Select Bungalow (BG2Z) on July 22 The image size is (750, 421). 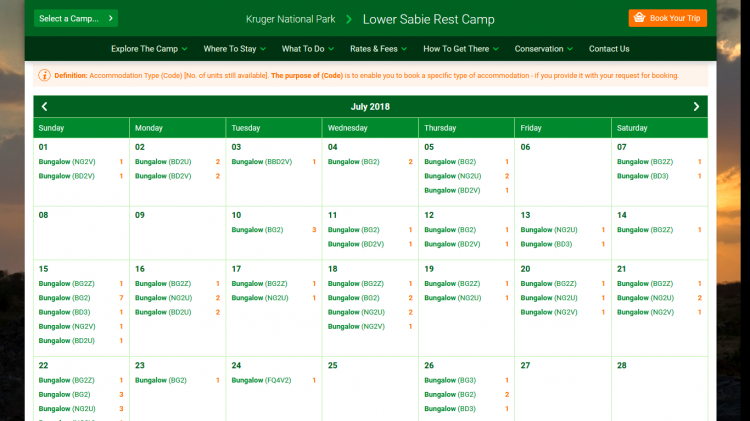pos(66,380)
